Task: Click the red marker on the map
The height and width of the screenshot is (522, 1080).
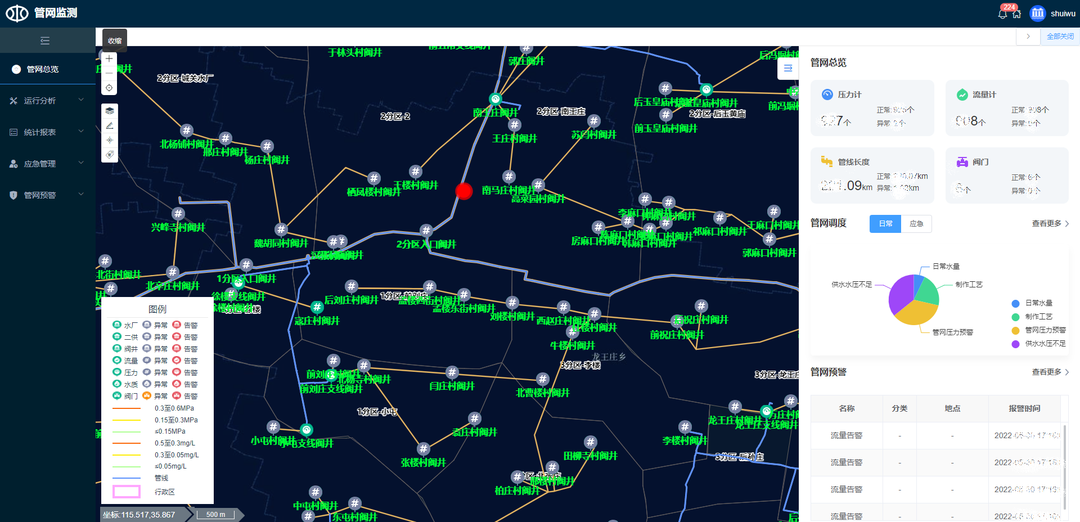Action: tap(463, 190)
